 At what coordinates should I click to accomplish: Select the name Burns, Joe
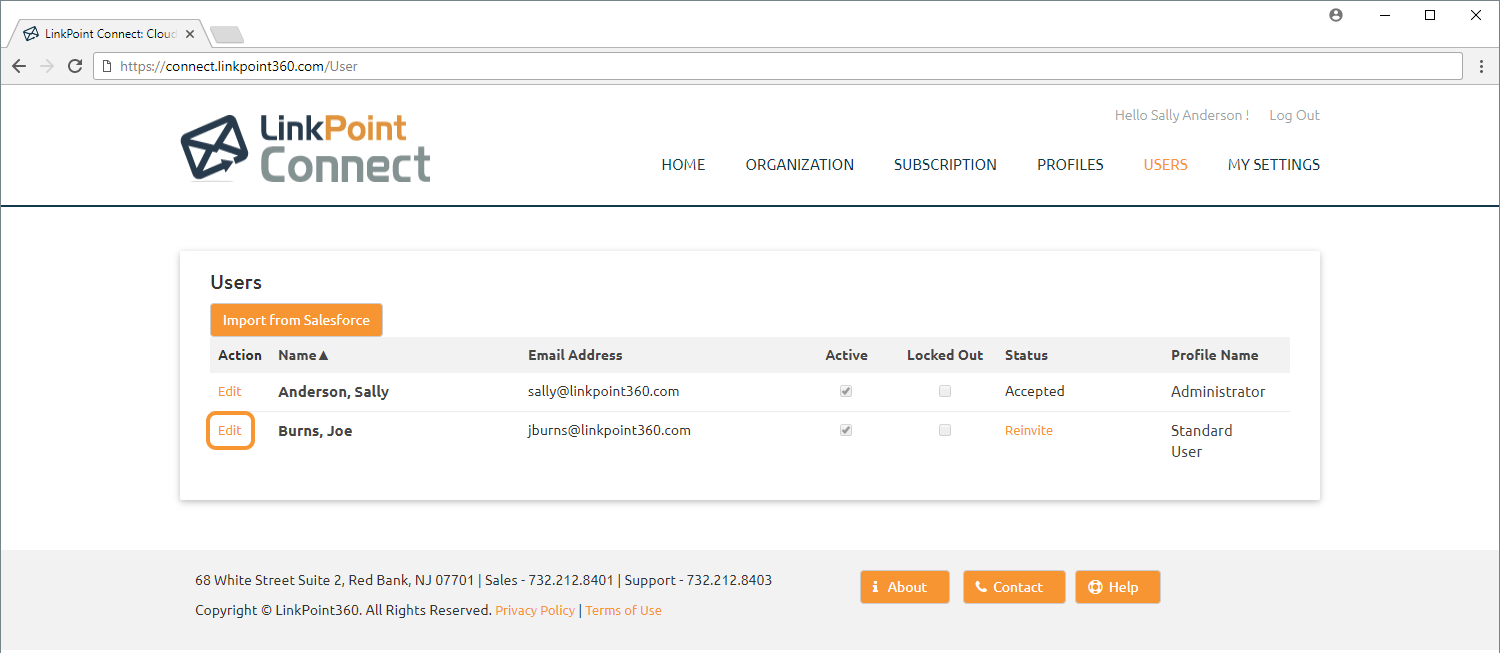(315, 431)
